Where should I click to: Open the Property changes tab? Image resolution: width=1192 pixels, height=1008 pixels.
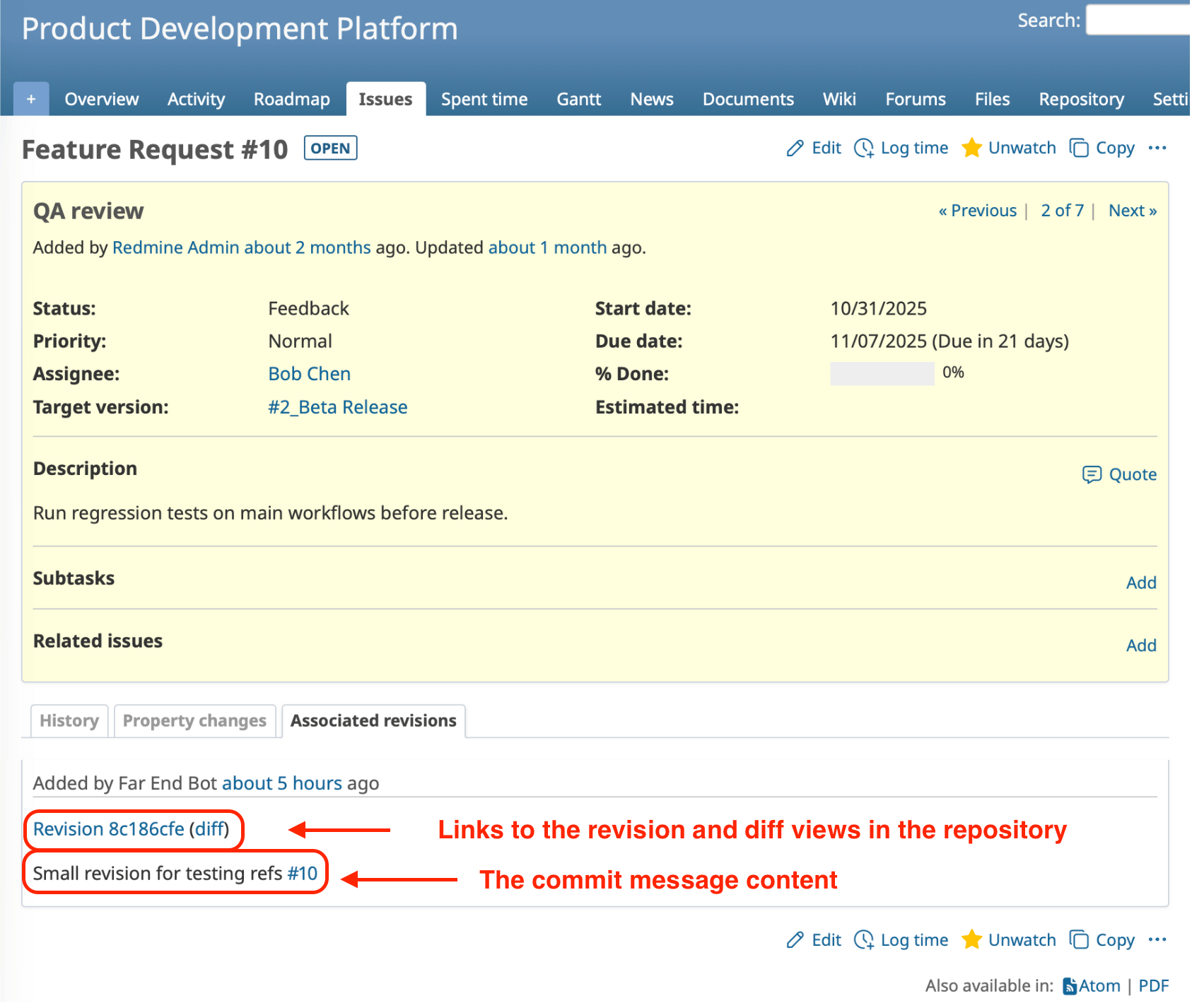(194, 720)
